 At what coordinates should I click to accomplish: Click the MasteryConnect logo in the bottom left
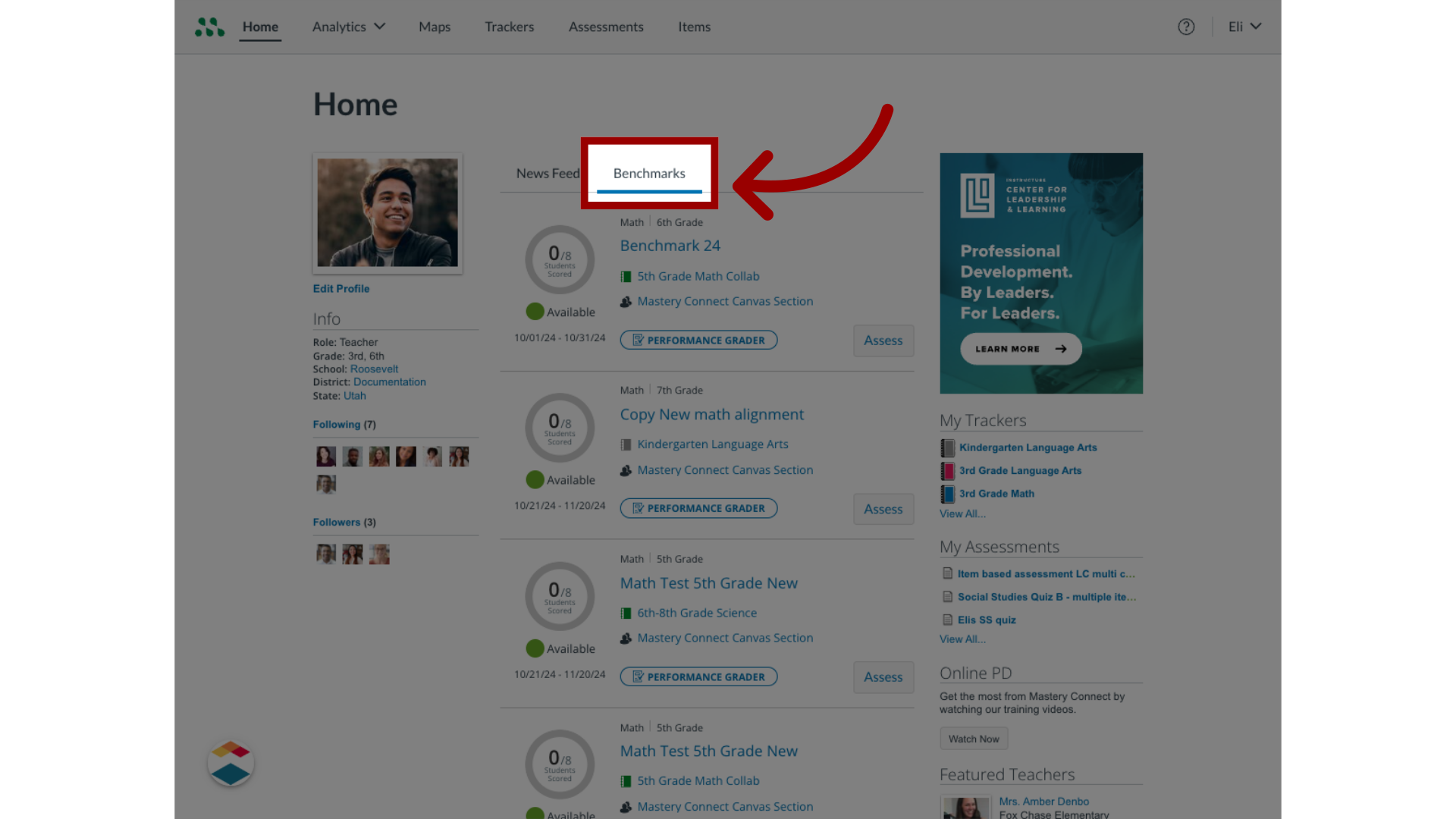tap(230, 762)
